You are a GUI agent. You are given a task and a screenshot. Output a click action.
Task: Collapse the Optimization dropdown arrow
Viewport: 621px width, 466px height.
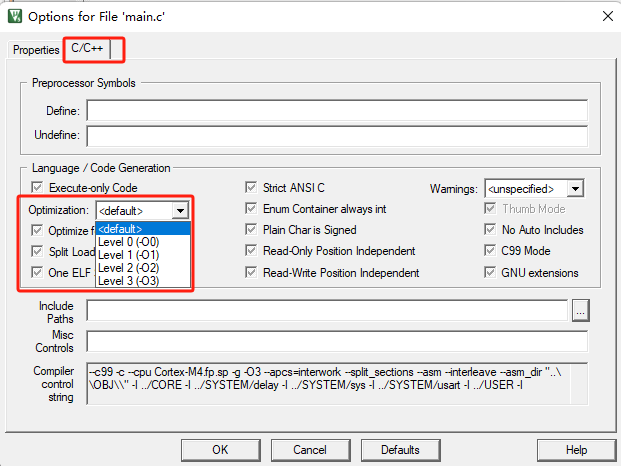pyautogui.click(x=179, y=211)
